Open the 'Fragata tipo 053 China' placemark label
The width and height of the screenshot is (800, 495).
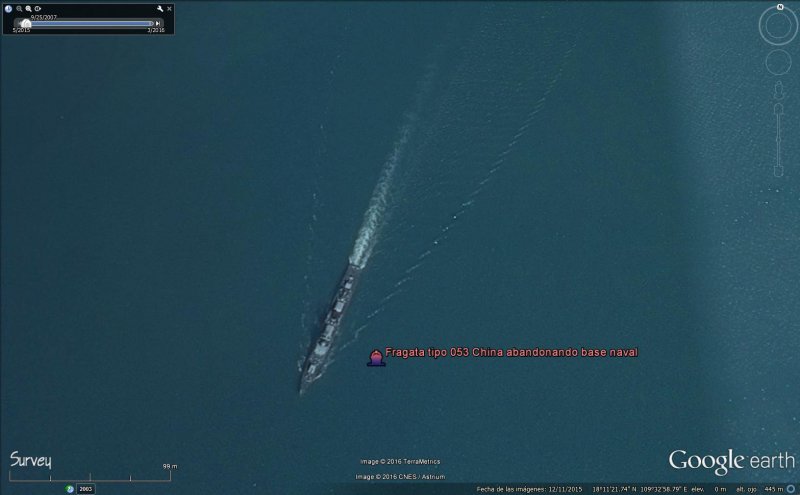tap(510, 352)
